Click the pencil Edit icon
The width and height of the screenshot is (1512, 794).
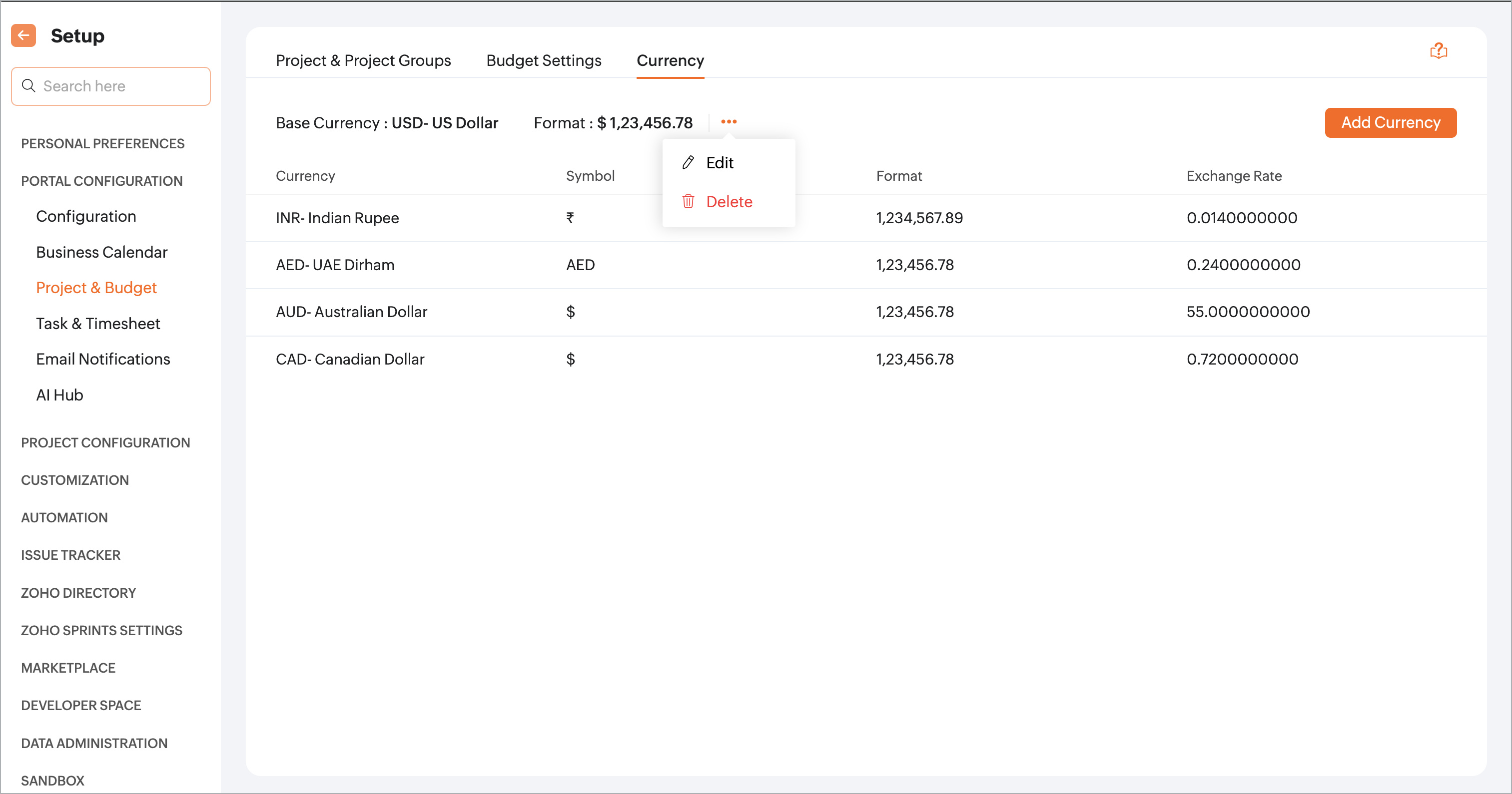pos(688,162)
